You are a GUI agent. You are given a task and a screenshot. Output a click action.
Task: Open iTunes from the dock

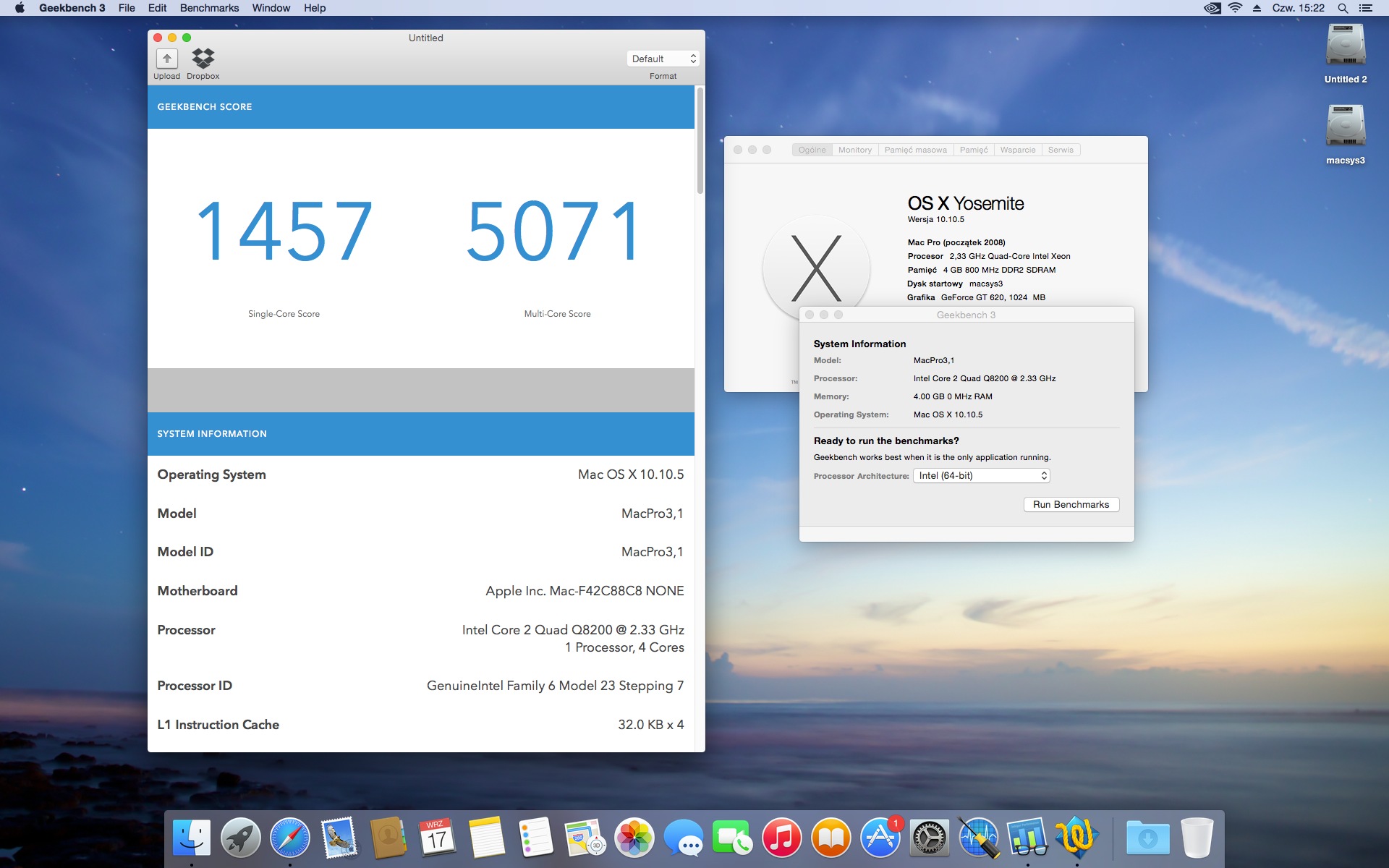[x=781, y=838]
